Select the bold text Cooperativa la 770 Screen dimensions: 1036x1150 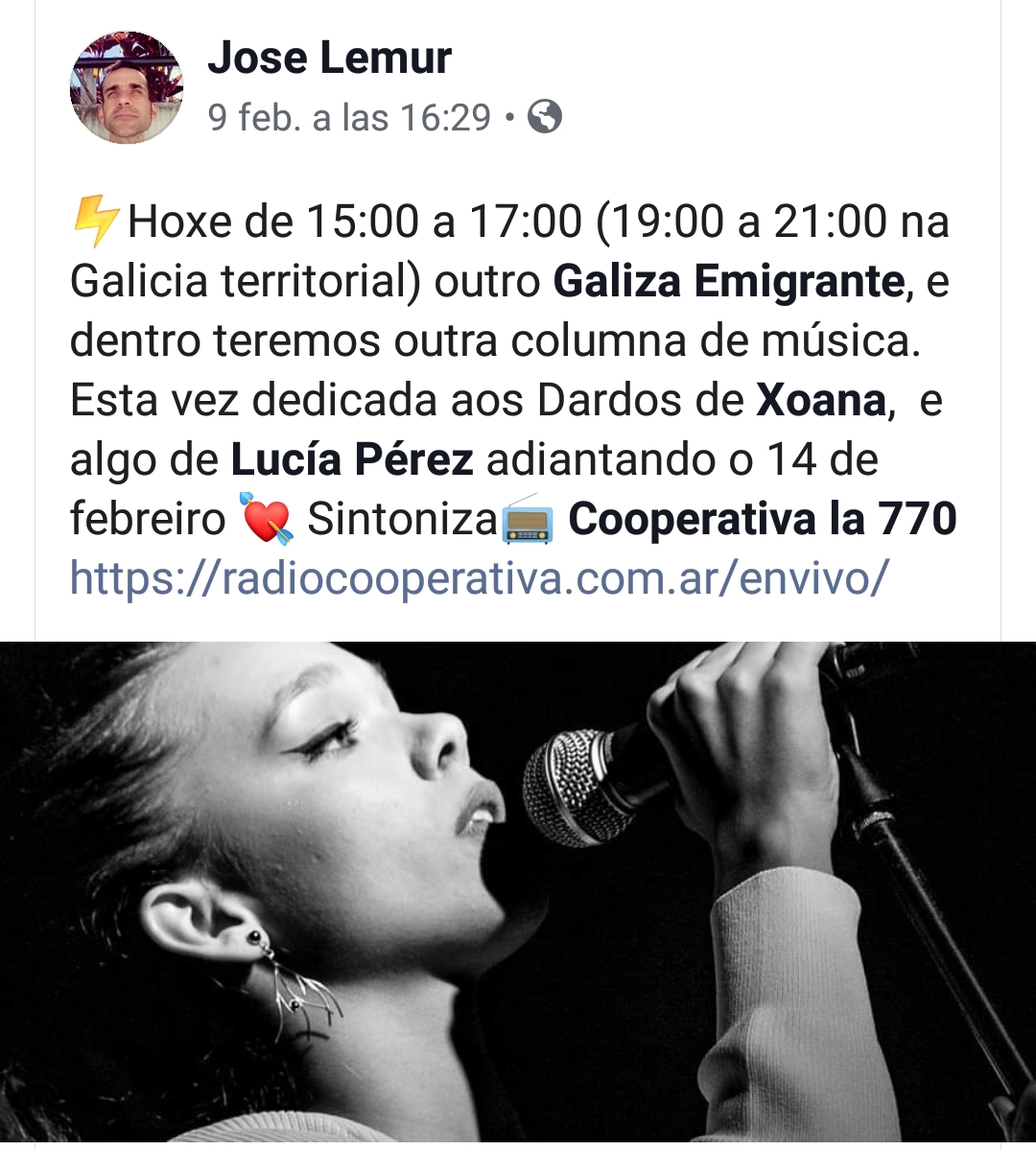click(x=763, y=519)
